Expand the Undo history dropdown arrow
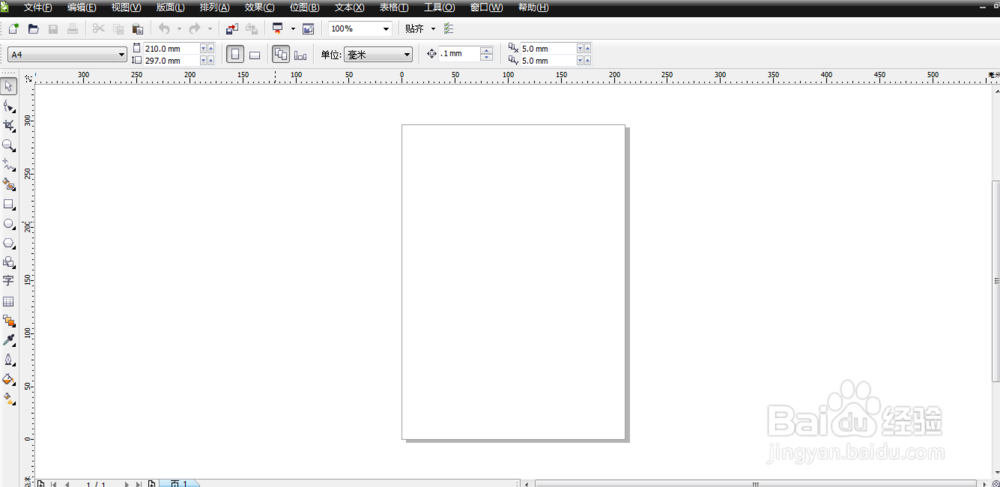The width and height of the screenshot is (1000, 487). click(179, 29)
